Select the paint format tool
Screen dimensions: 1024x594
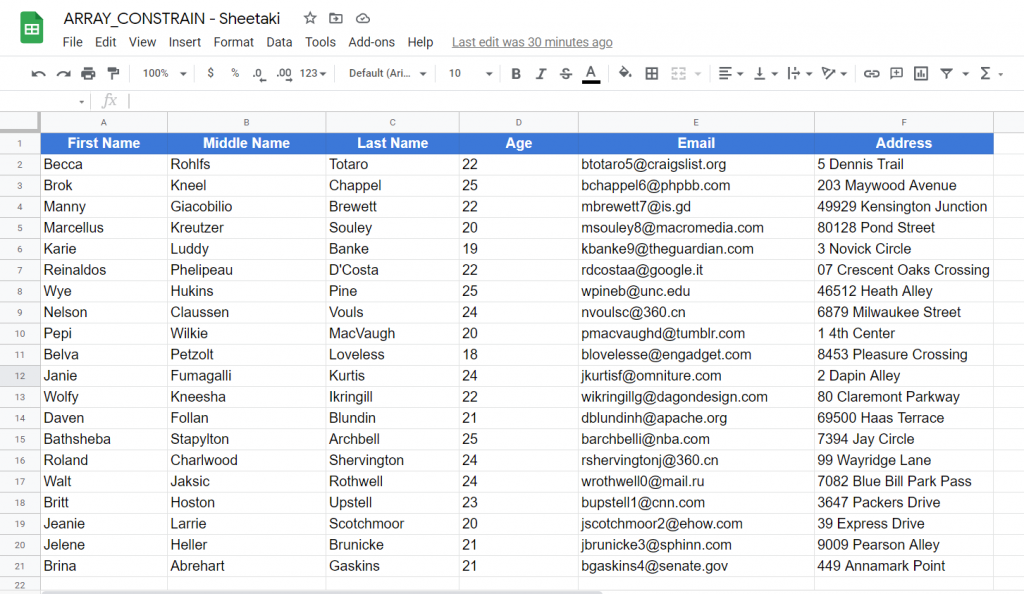tap(111, 73)
